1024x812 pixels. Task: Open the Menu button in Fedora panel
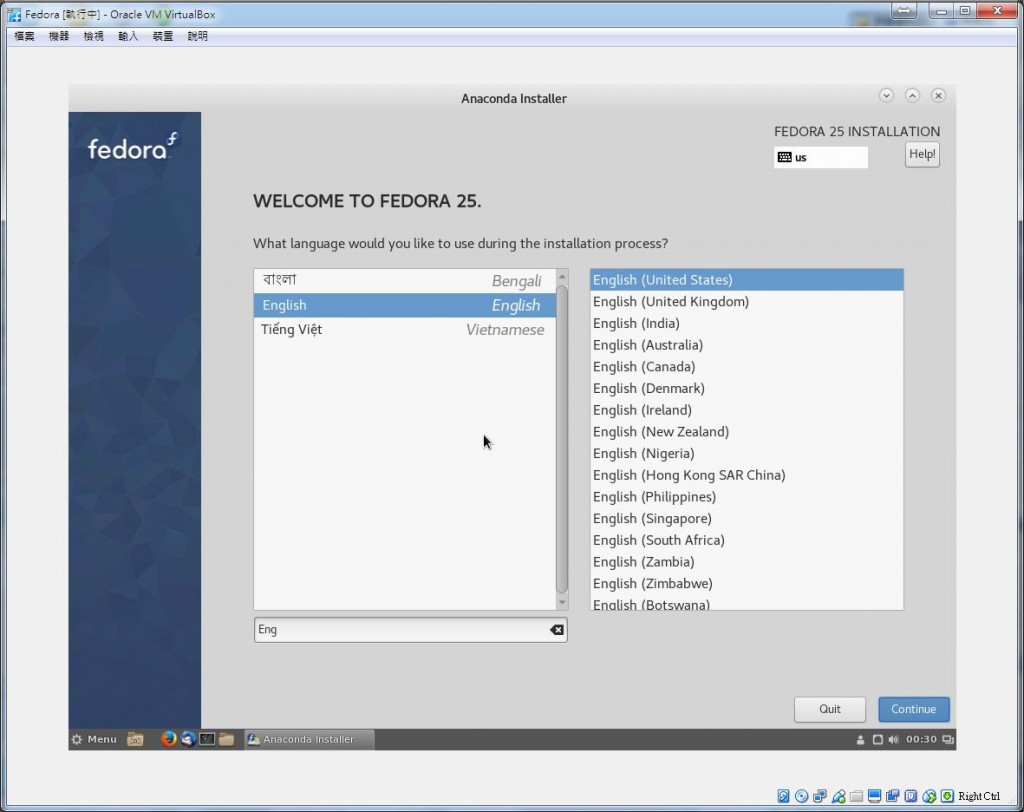[94, 739]
